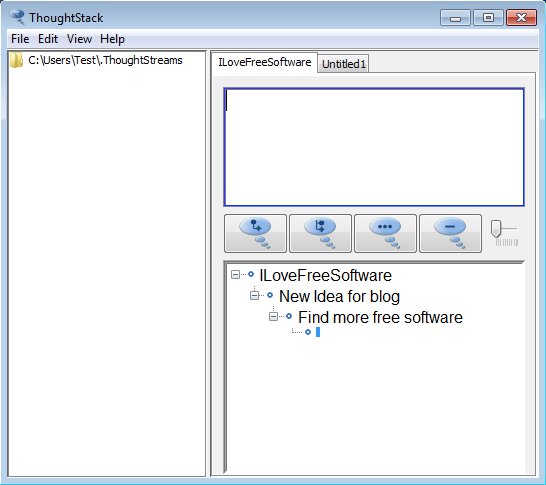
Task: Open the Edit menu
Action: pos(48,39)
